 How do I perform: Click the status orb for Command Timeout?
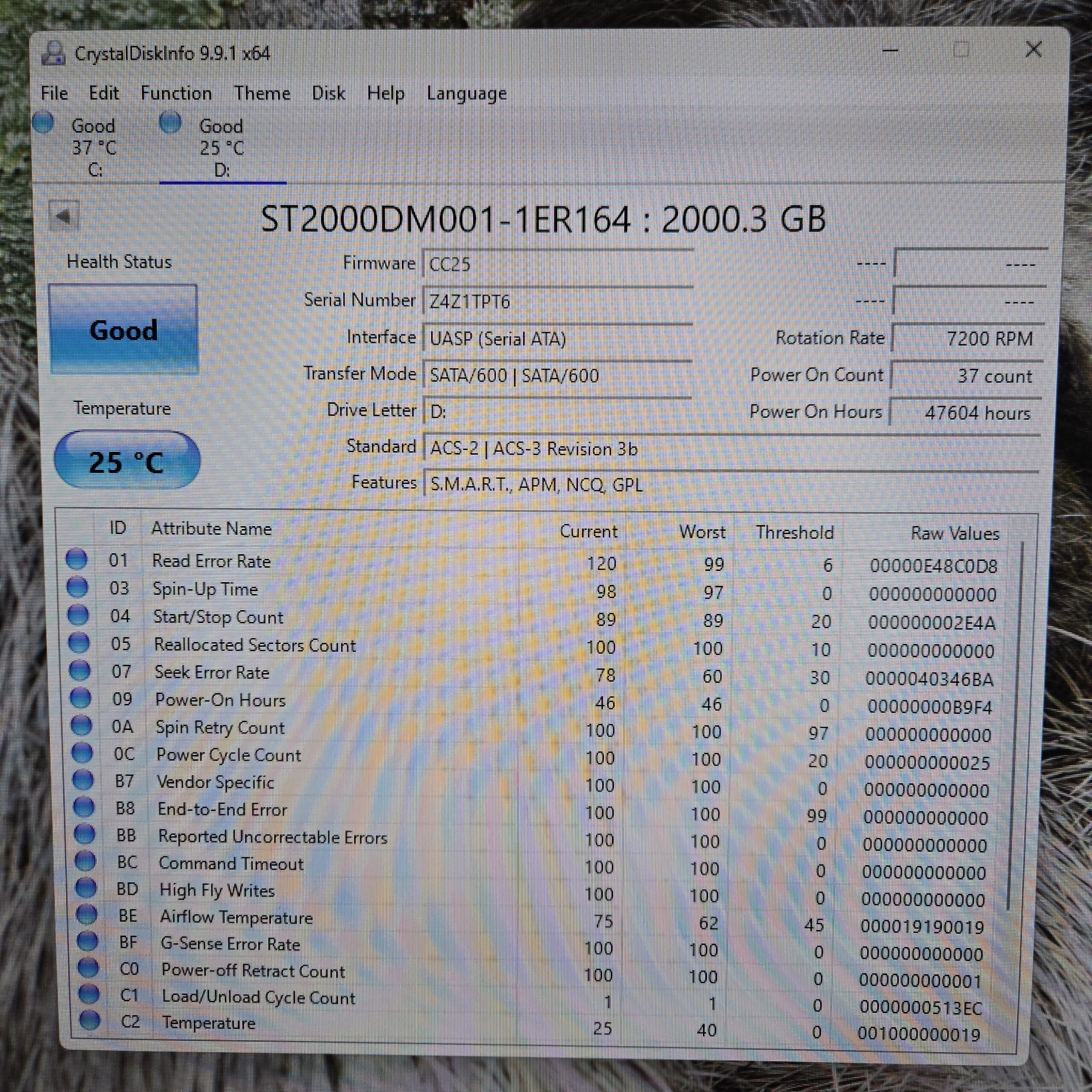click(85, 861)
